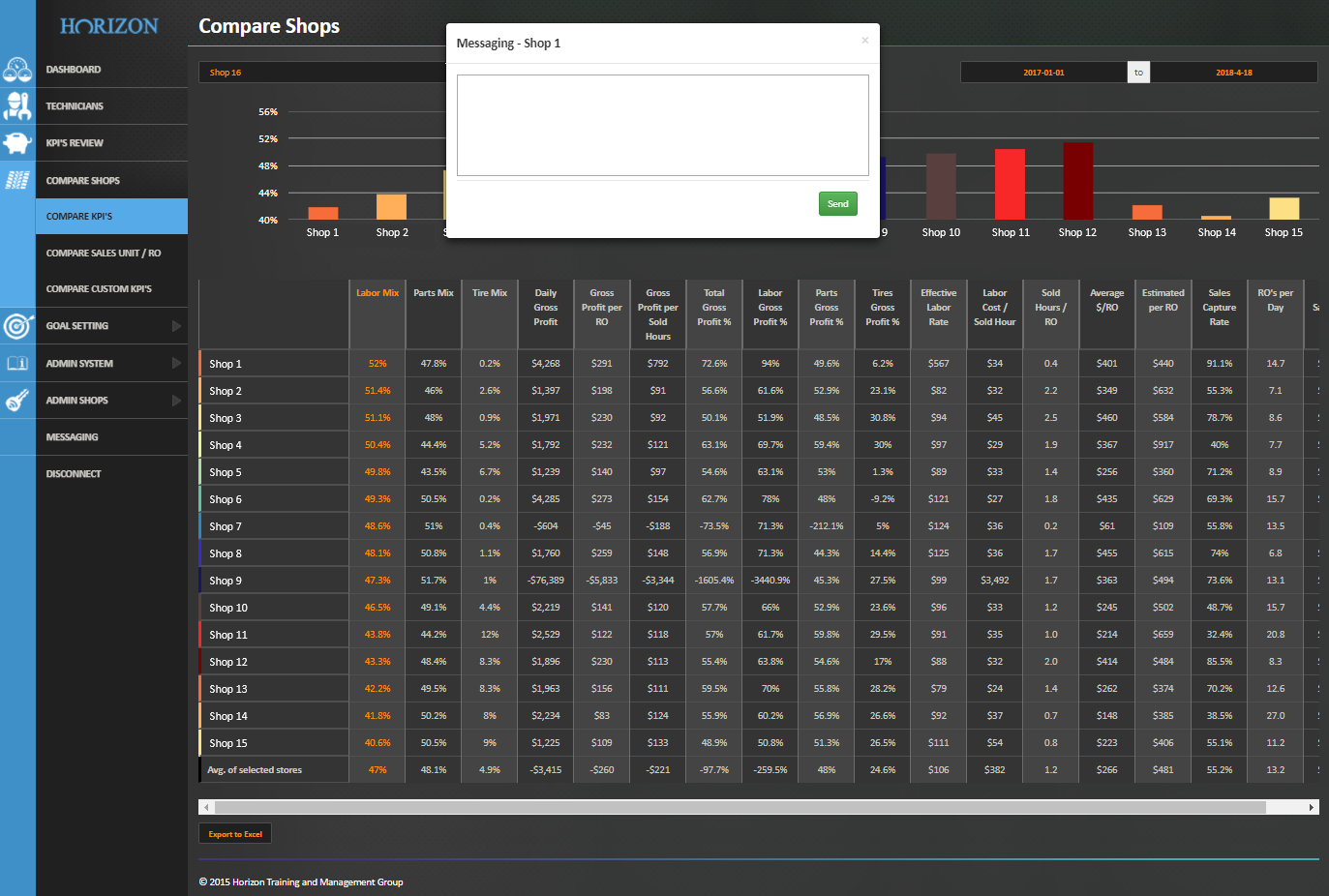Click the orange Shop 13 chart bar
This screenshot has height=896, width=1329.
[x=1147, y=213]
